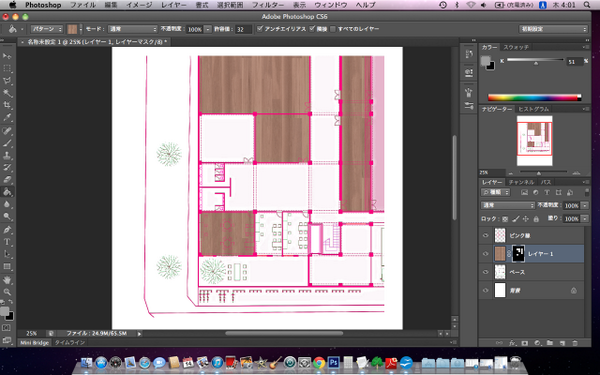Select the Brush tool
This screenshot has width=600, height=375.
pyautogui.click(x=7, y=143)
